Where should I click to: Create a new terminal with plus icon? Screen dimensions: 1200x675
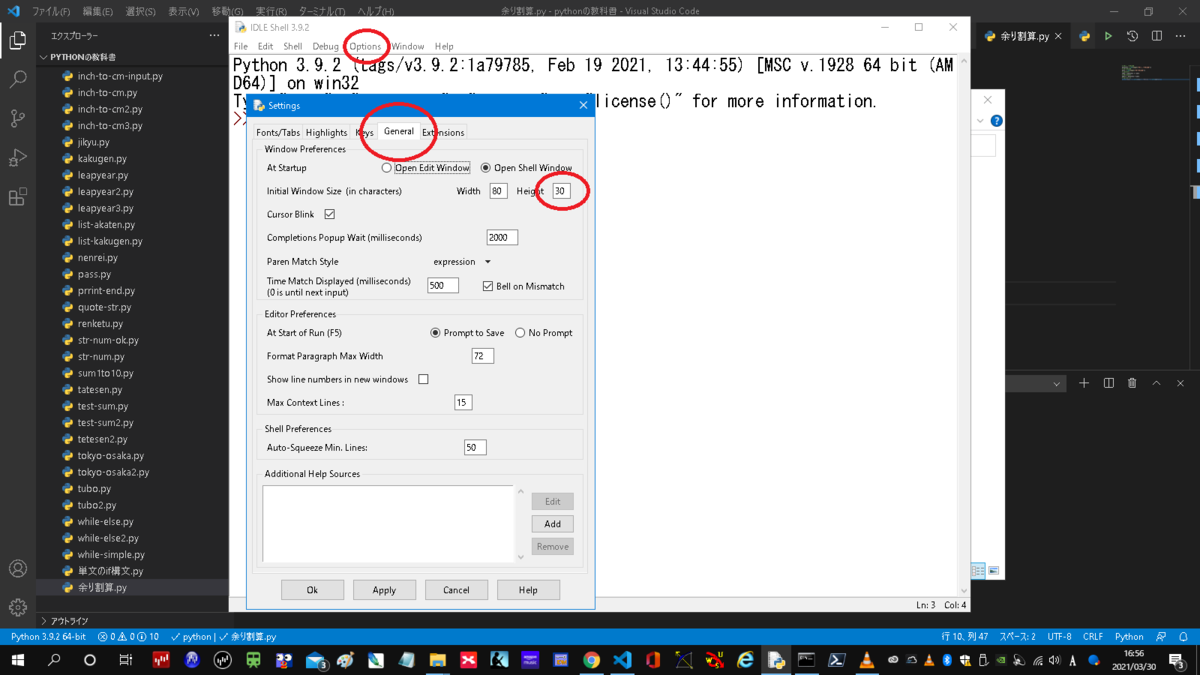(1084, 383)
